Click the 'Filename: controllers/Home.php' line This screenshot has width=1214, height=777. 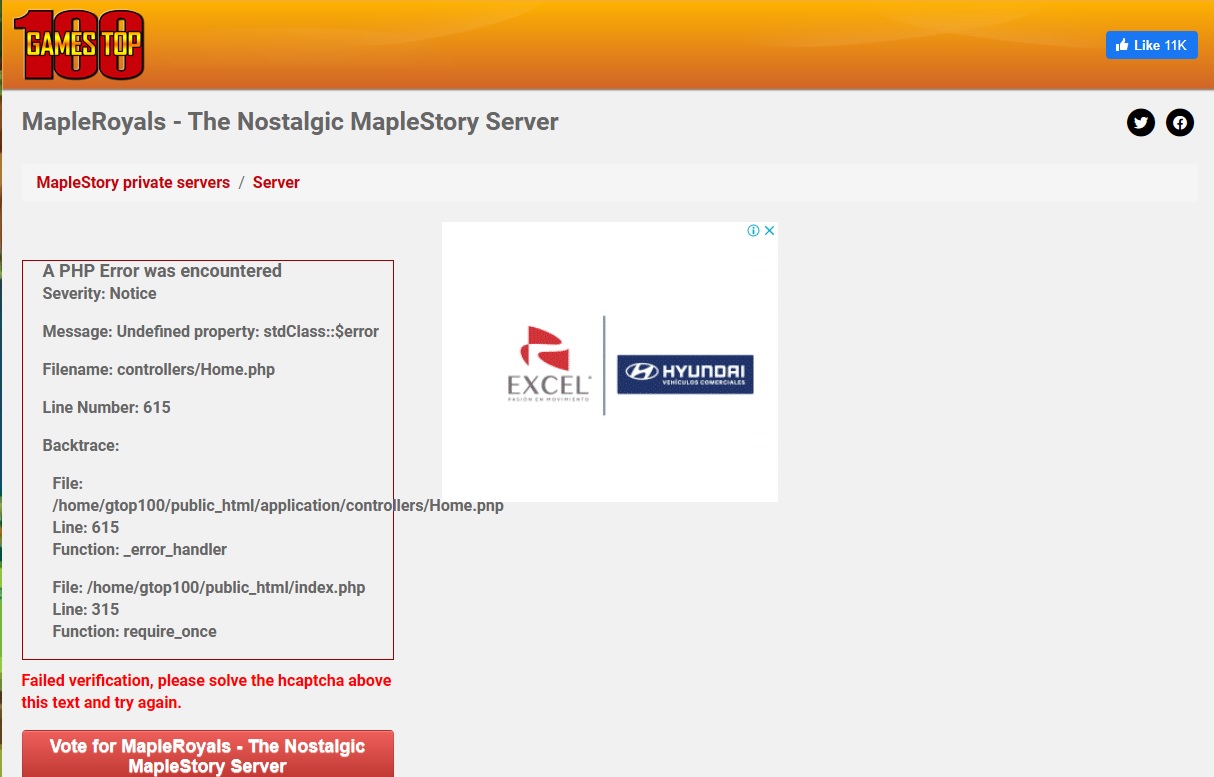point(158,370)
